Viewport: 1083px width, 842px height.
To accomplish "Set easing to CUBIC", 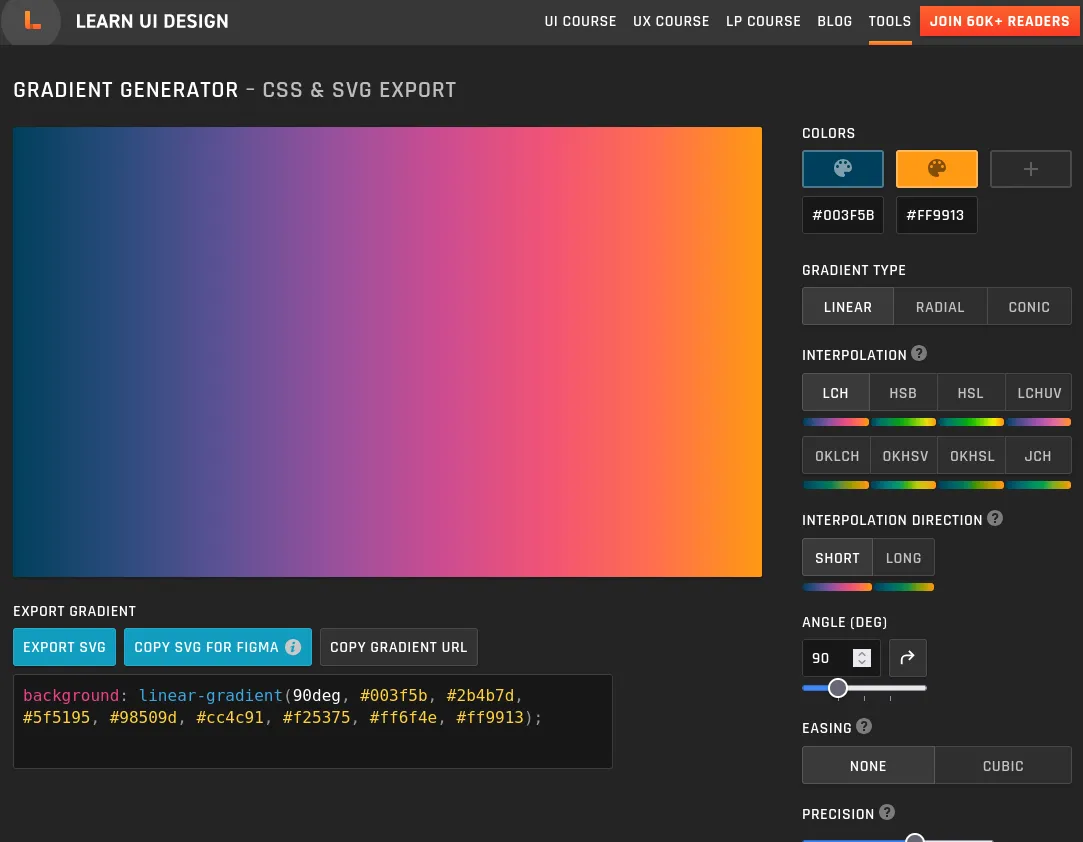I will [x=1003, y=765].
